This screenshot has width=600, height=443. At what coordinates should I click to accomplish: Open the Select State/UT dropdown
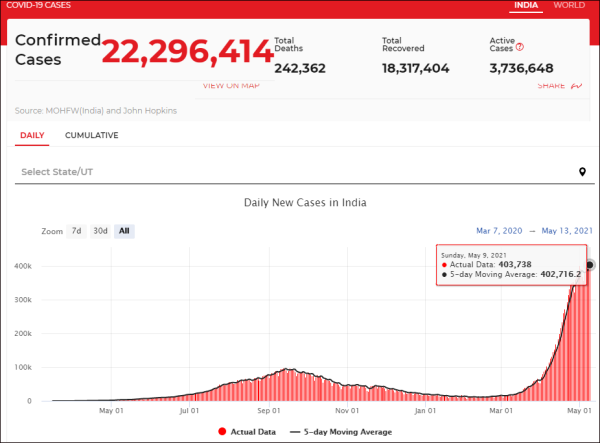[304, 172]
